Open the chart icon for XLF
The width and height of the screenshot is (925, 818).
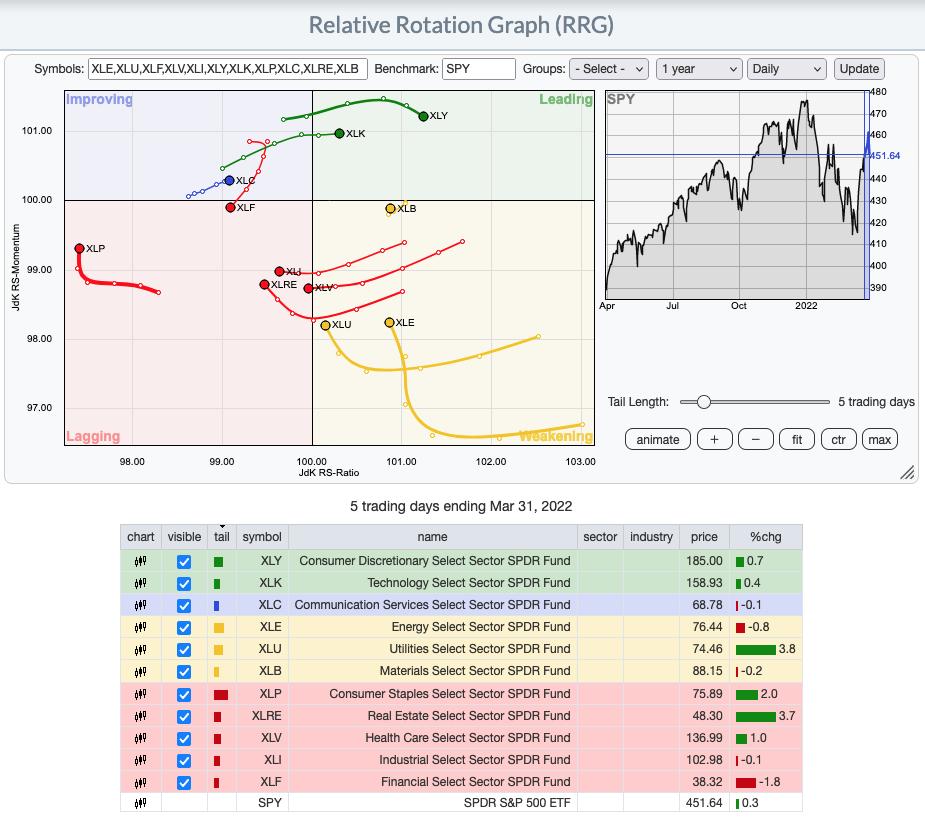(x=140, y=783)
